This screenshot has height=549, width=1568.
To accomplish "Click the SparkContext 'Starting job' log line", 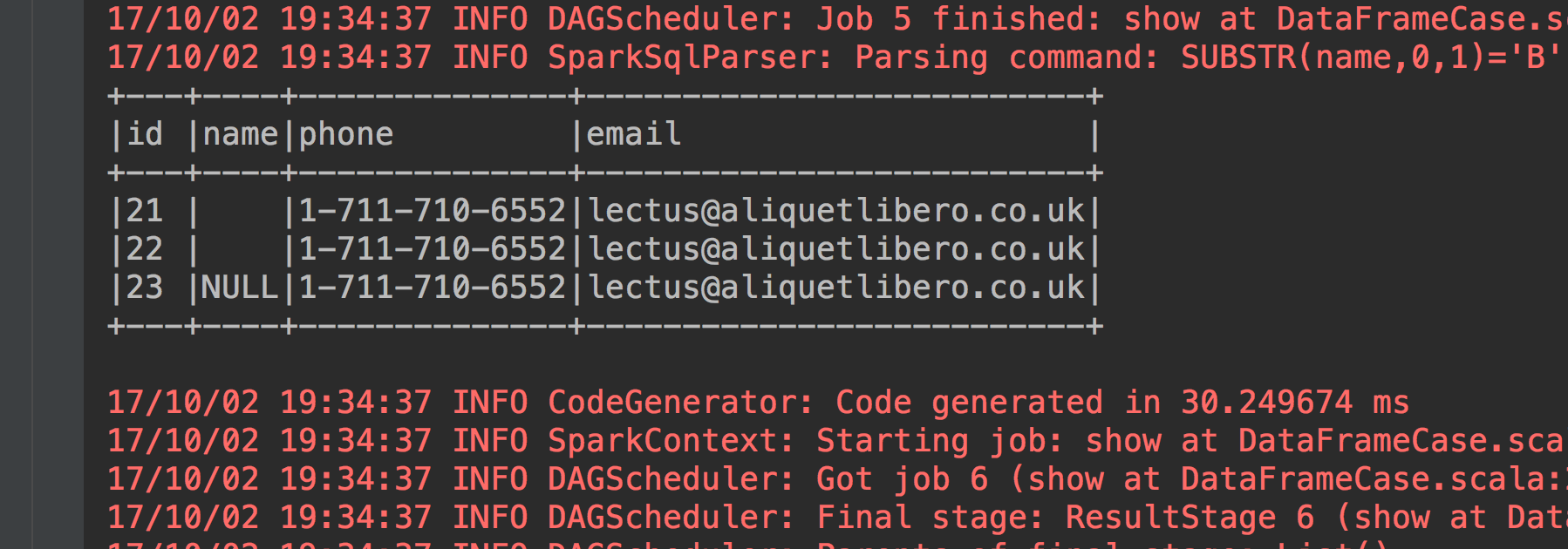I will (835, 441).
